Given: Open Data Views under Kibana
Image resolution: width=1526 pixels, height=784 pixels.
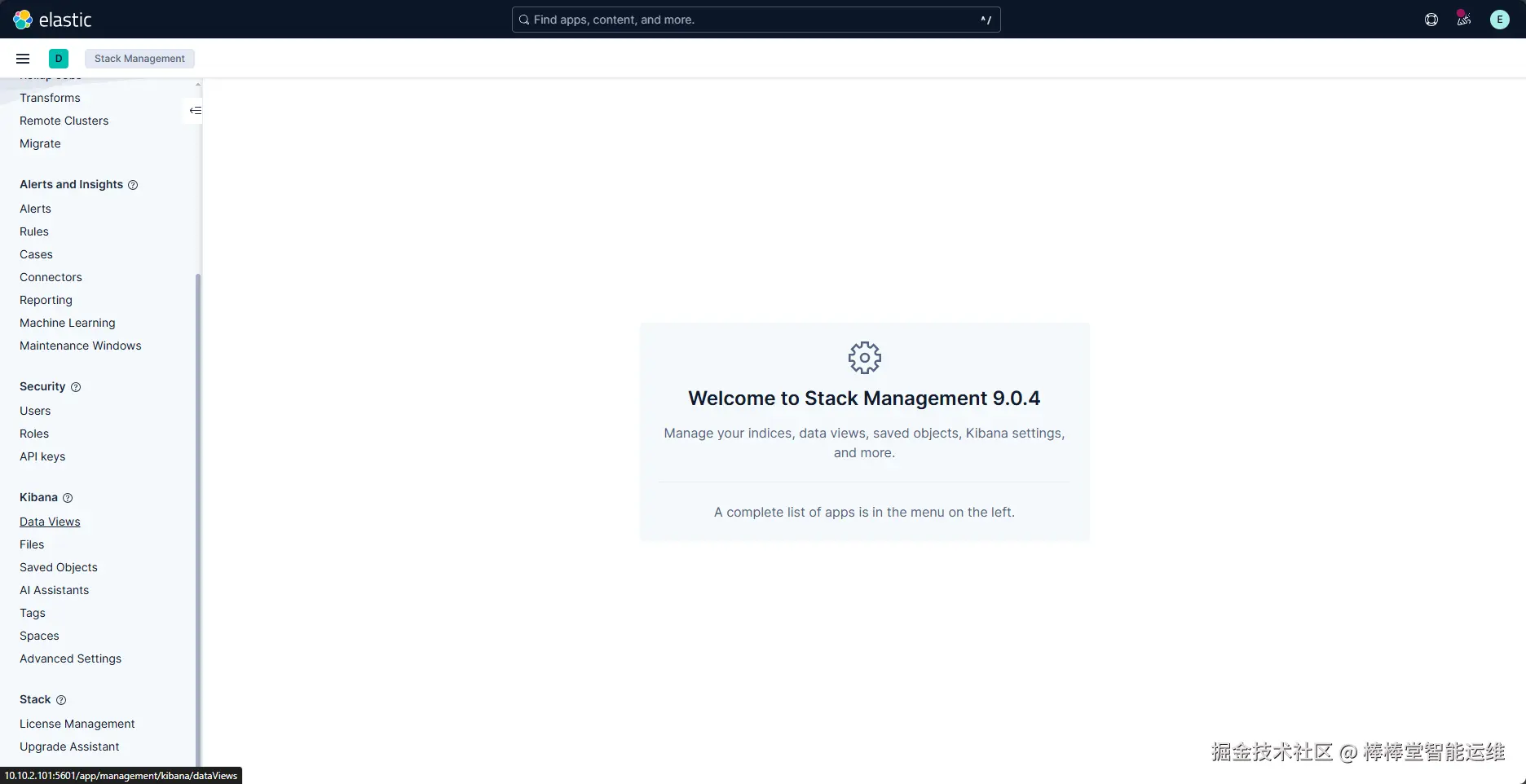Looking at the screenshot, I should pyautogui.click(x=50, y=522).
